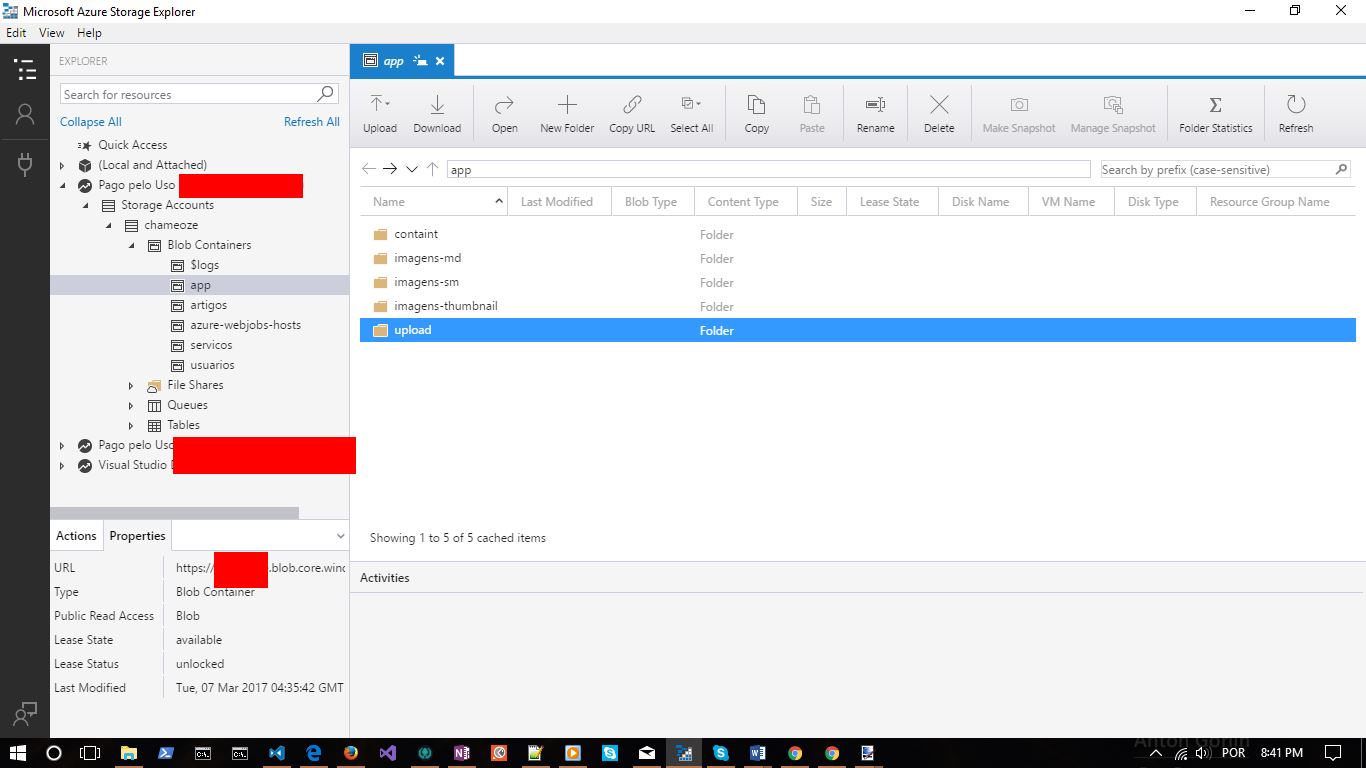Click the app path address field
Image resolution: width=1366 pixels, height=768 pixels.
(768, 169)
